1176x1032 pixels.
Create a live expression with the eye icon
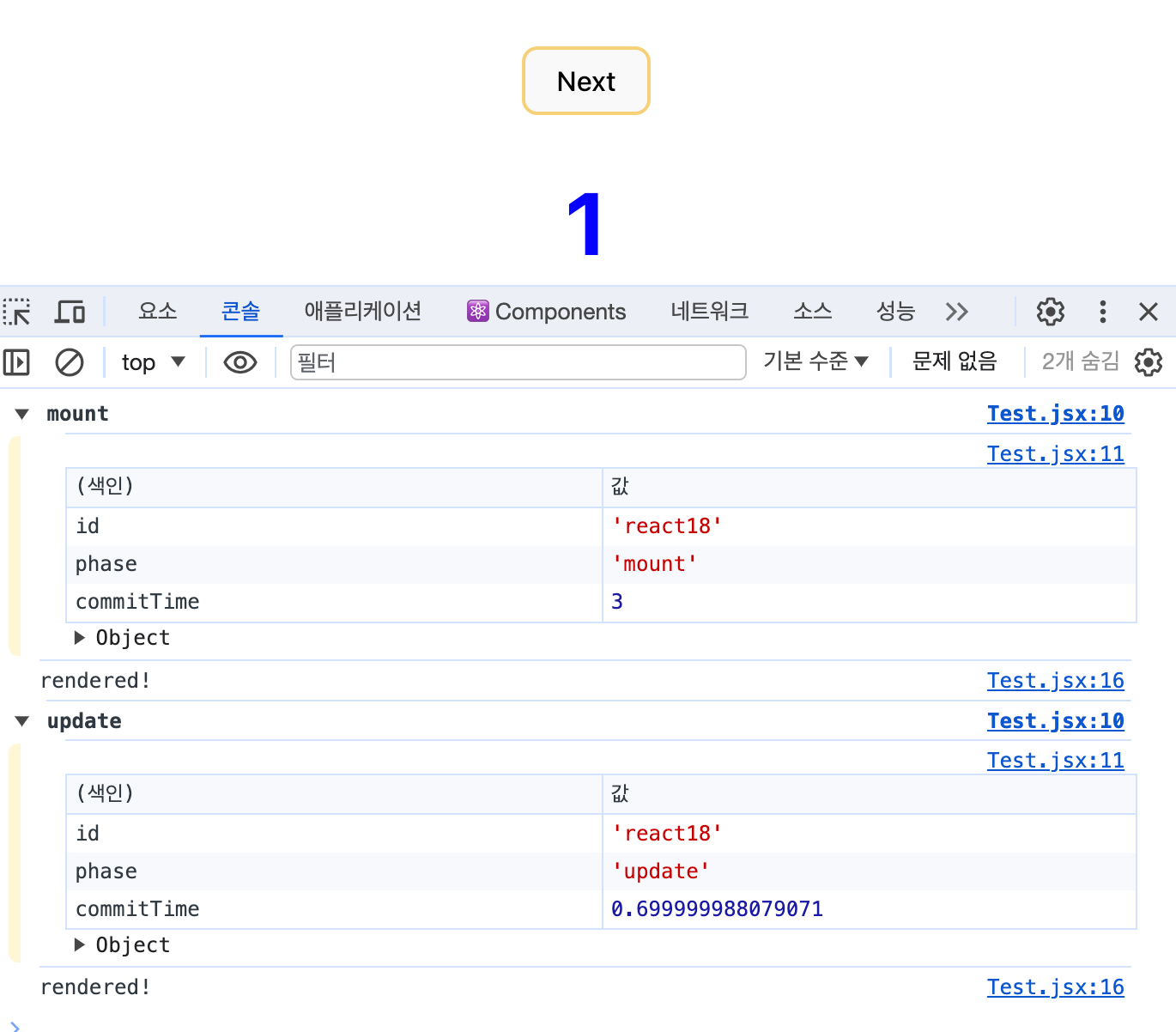(240, 361)
